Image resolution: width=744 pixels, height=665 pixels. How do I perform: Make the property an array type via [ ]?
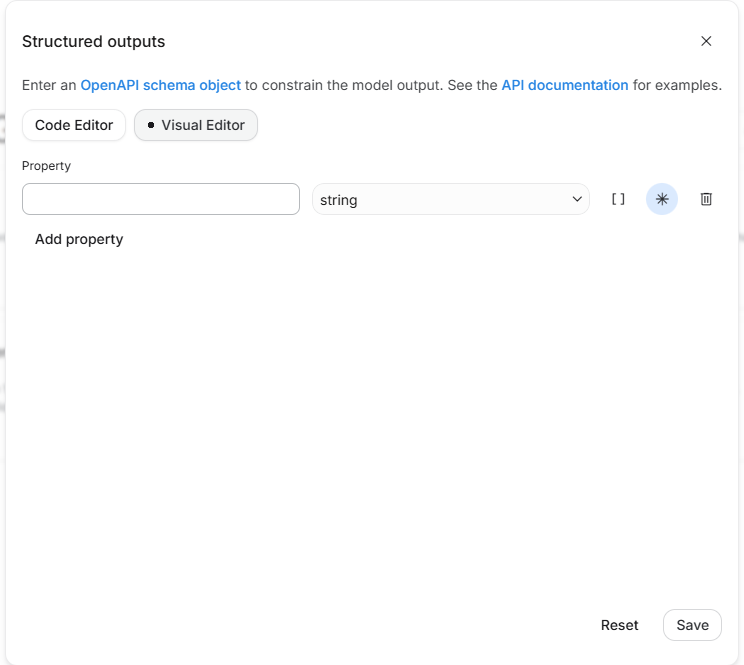coord(618,199)
